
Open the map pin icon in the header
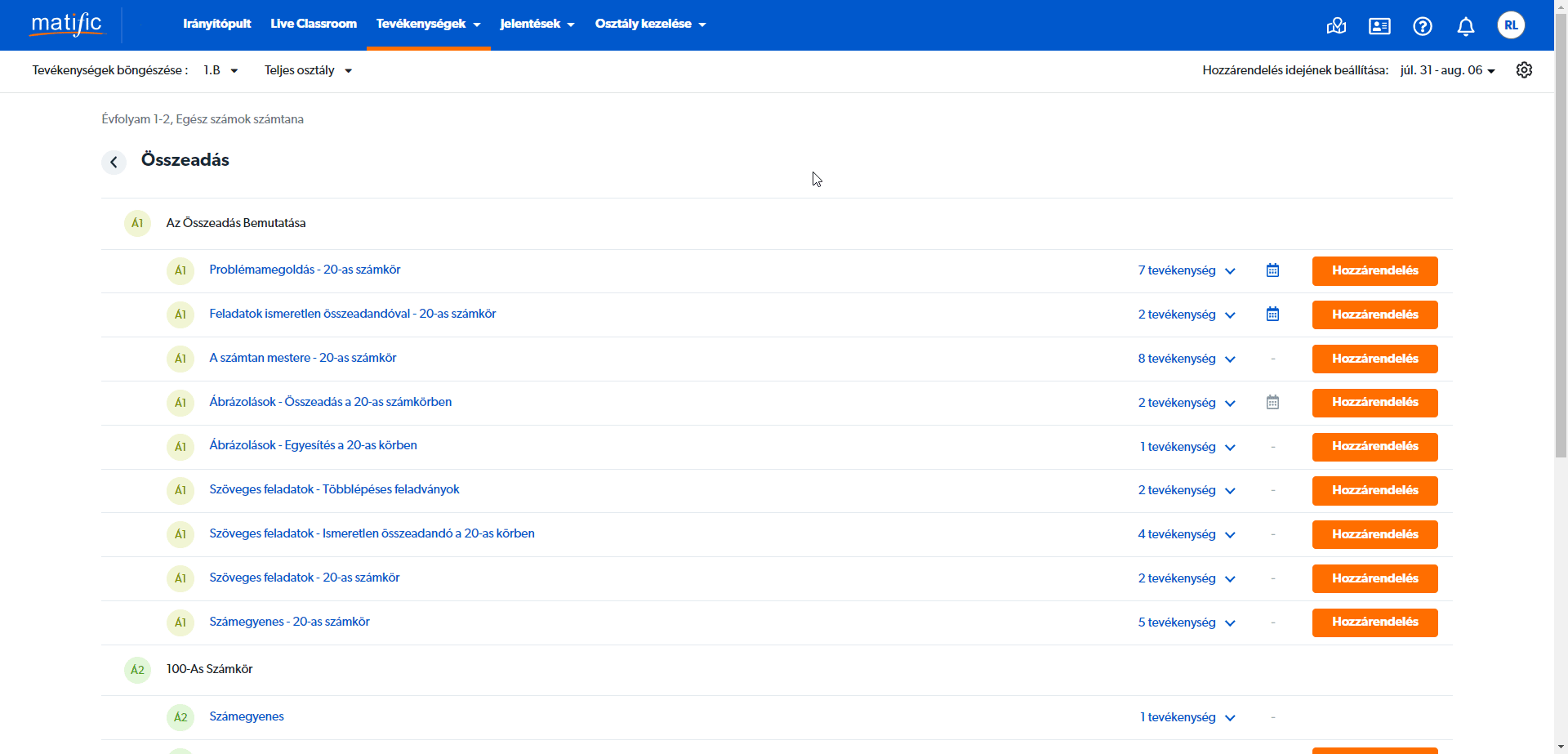(1336, 26)
